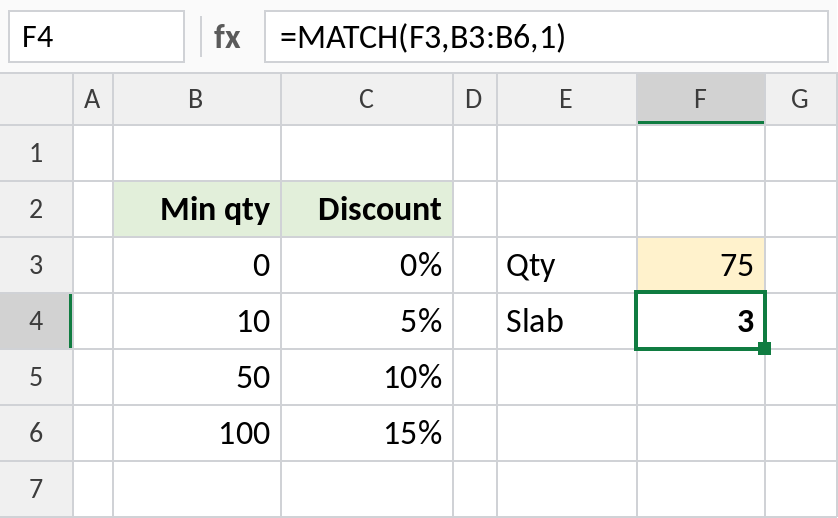This screenshot has height=518, width=838.
Task: Select the Min qty cell with 50
Action: coord(197,377)
